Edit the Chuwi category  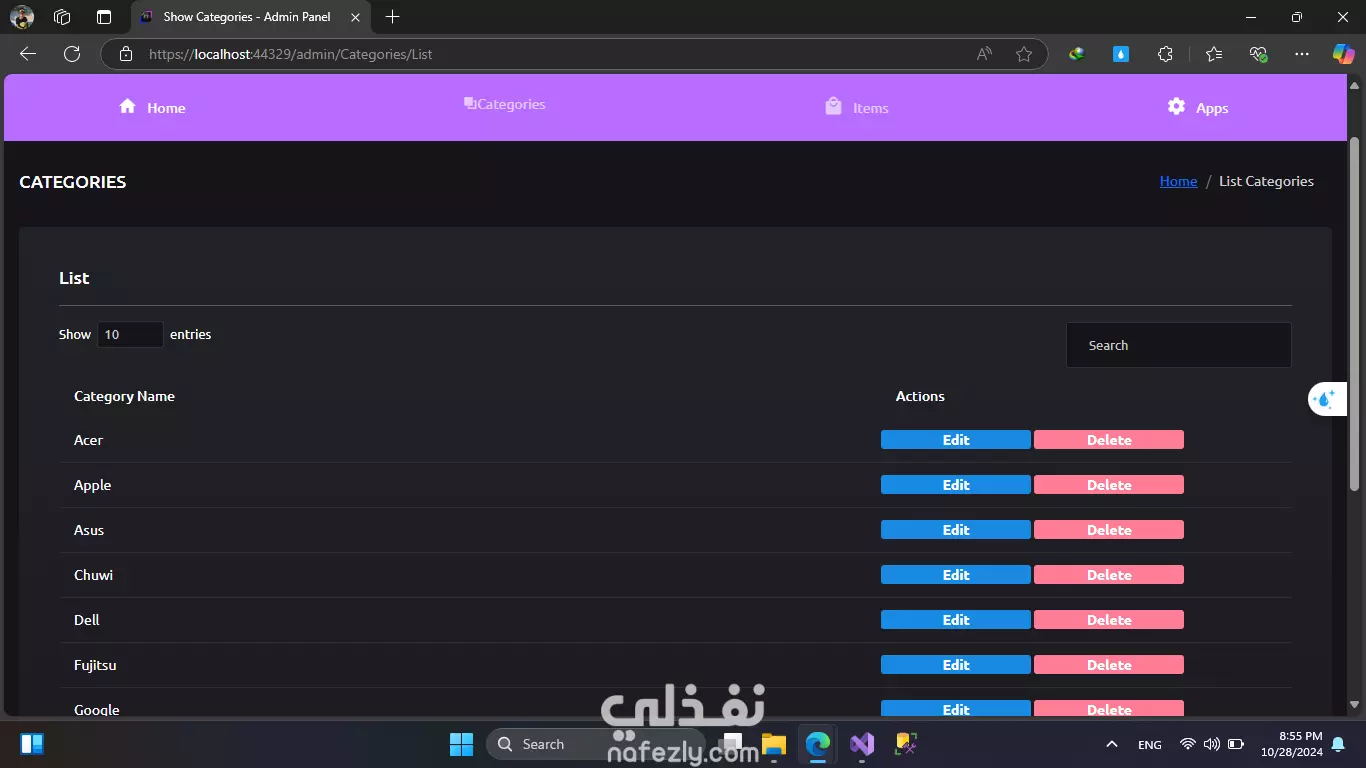[956, 575]
